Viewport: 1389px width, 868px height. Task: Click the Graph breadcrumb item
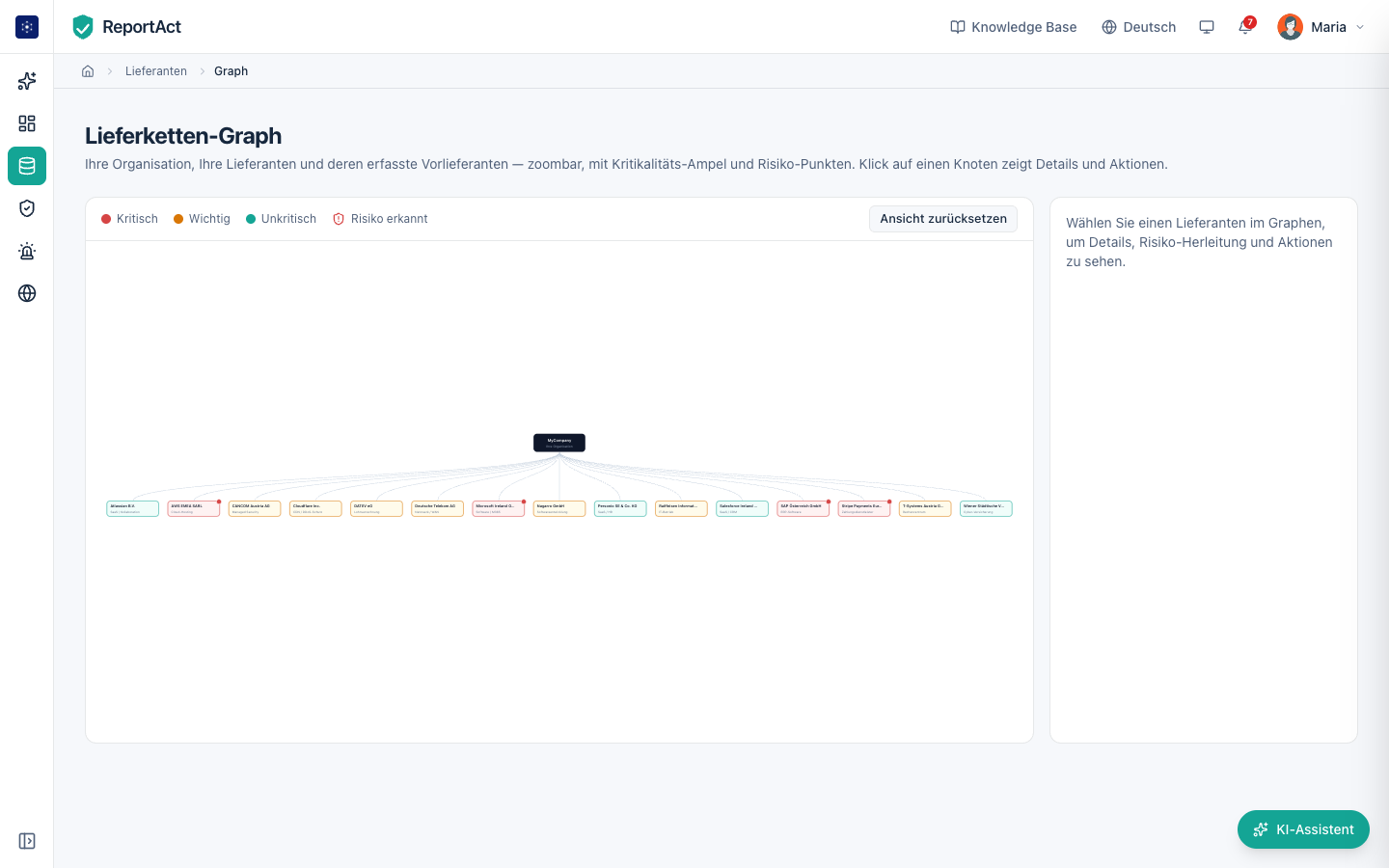click(231, 71)
